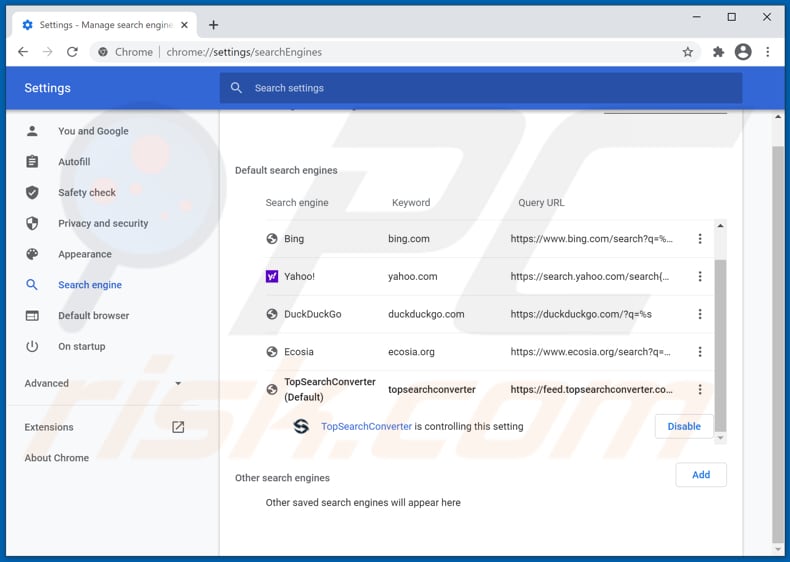This screenshot has width=790, height=562.
Task: Click the shield check icon beside Safety check
Action: (32, 193)
